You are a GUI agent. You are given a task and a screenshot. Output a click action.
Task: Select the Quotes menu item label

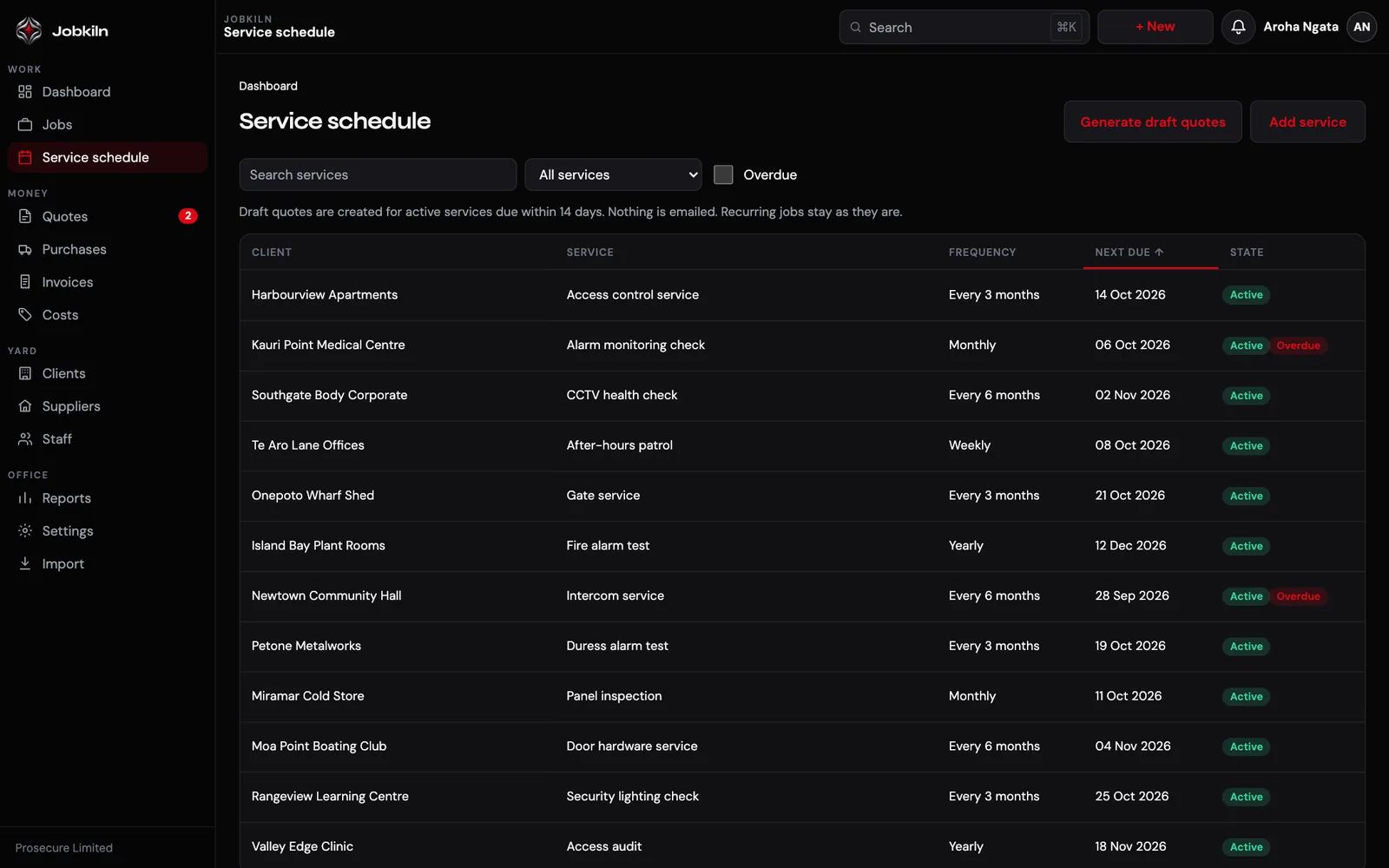pos(65,216)
